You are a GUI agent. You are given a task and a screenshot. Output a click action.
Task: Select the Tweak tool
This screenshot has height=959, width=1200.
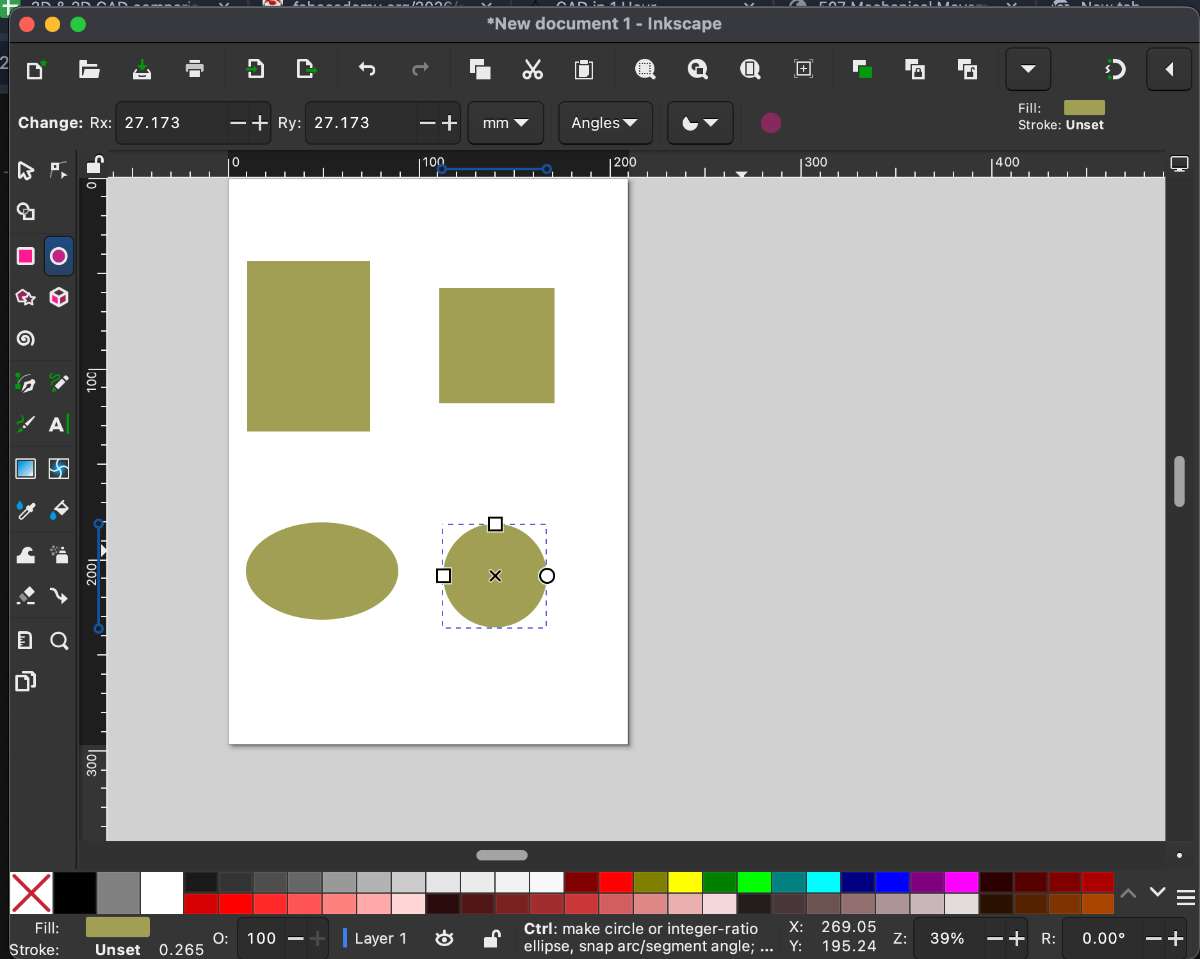pos(26,555)
